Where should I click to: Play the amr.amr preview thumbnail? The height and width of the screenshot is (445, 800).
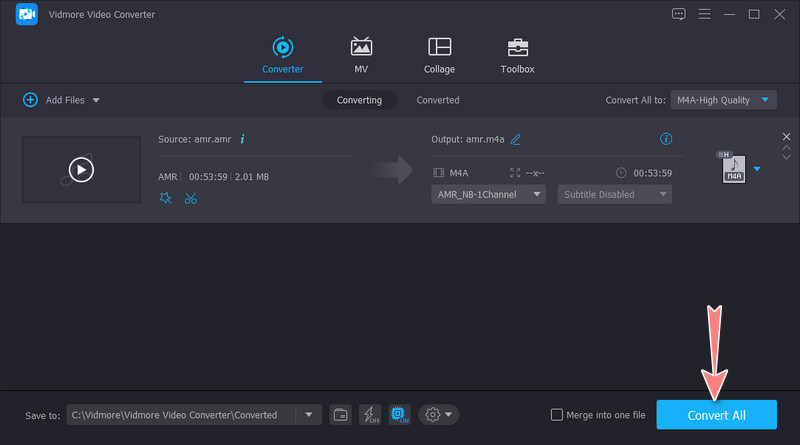(81, 170)
